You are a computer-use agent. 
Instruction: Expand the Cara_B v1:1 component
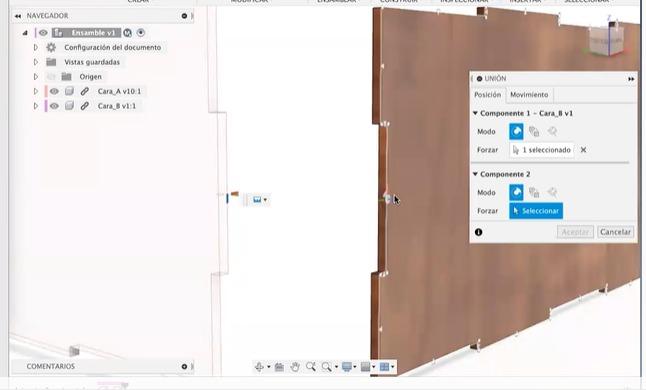pos(36,106)
